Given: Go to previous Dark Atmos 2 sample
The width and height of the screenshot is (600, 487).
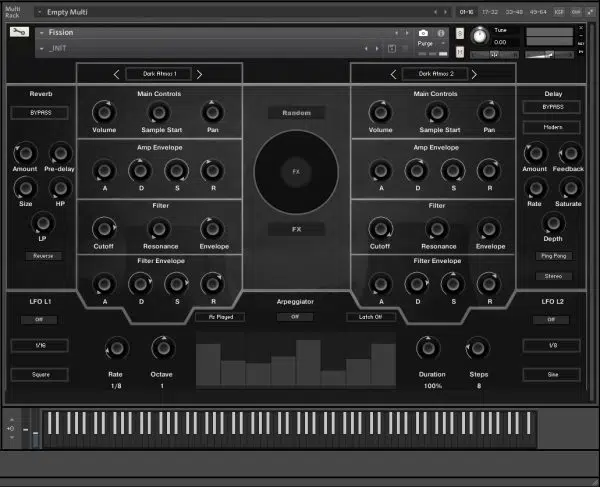Looking at the screenshot, I should pyautogui.click(x=391, y=74).
